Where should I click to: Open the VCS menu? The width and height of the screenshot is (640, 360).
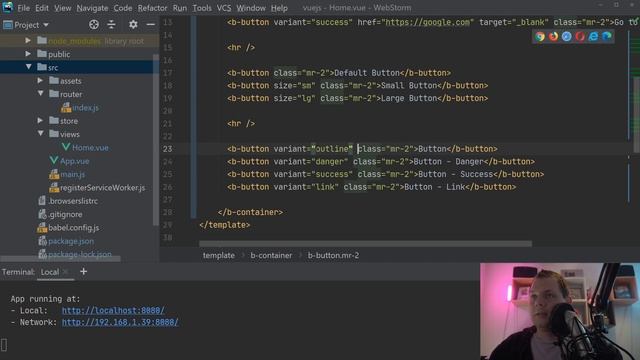click(224, 8)
